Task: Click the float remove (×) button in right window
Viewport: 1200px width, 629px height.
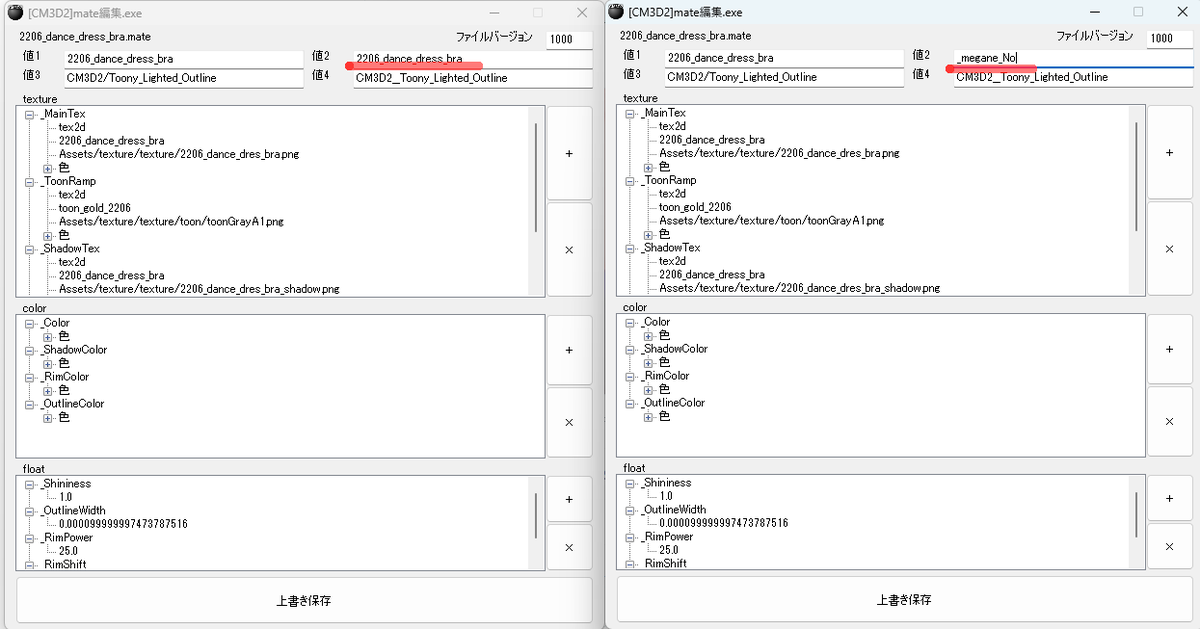Action: pos(1169,547)
